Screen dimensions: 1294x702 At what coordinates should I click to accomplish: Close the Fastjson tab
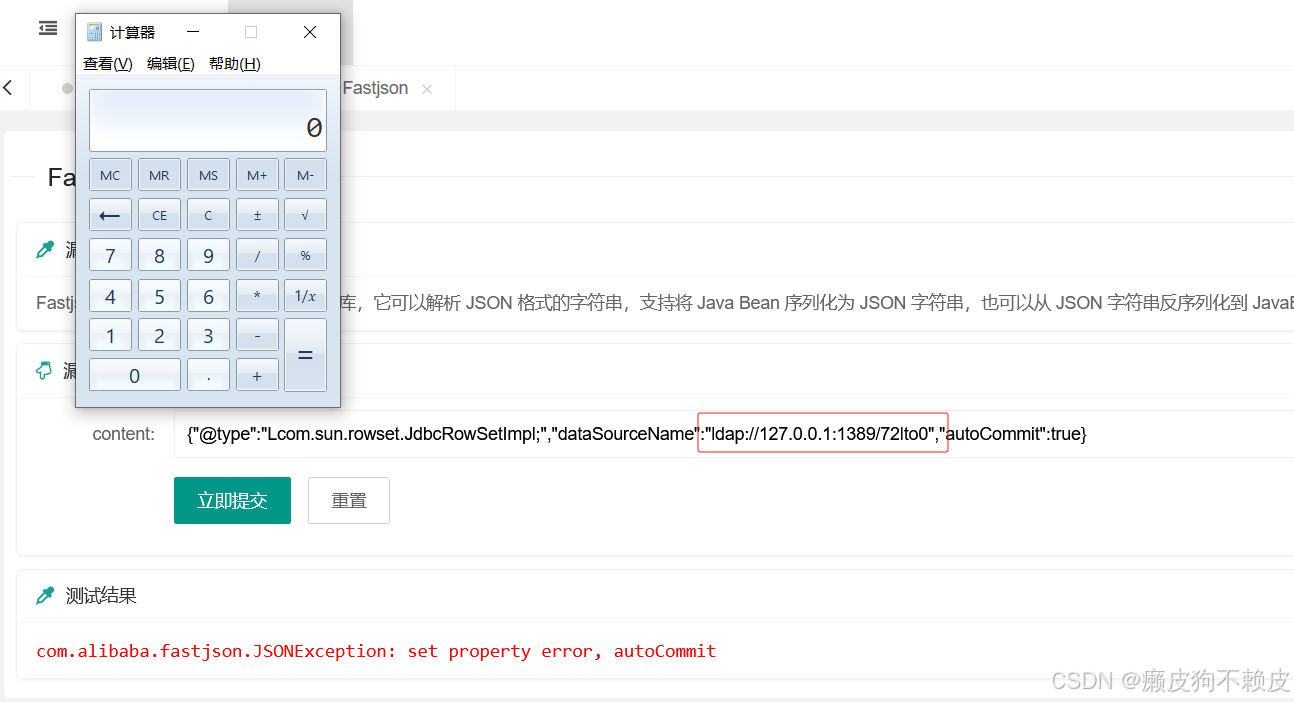pyautogui.click(x=427, y=89)
